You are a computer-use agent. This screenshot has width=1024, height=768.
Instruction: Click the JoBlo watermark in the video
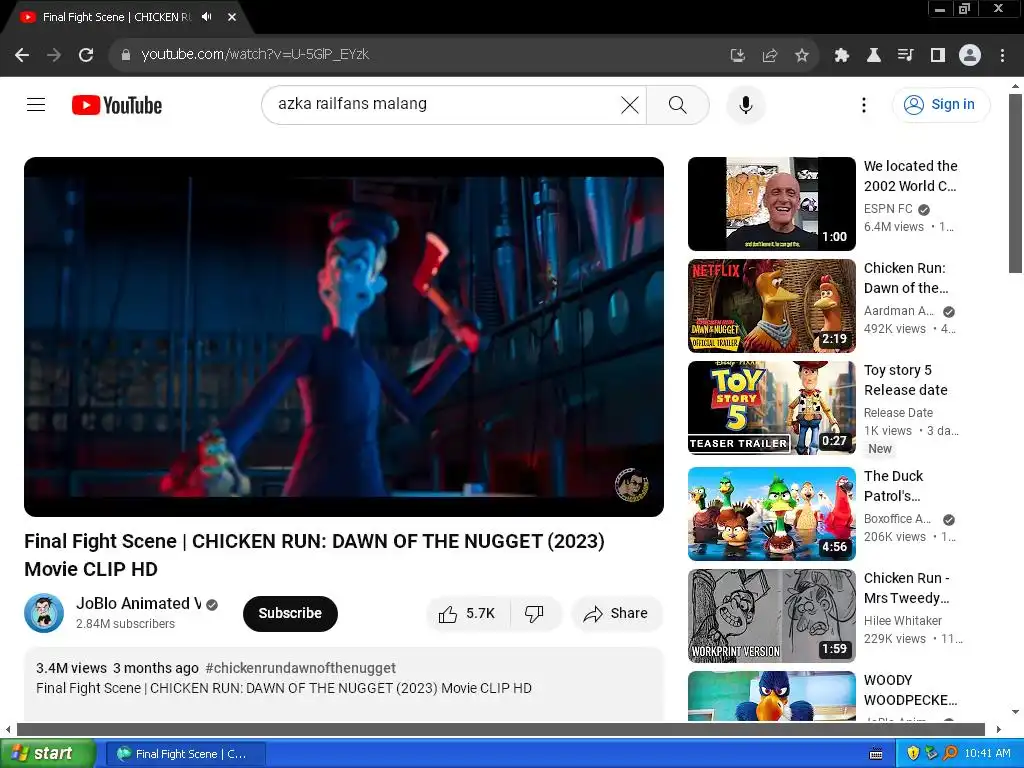pyautogui.click(x=632, y=485)
